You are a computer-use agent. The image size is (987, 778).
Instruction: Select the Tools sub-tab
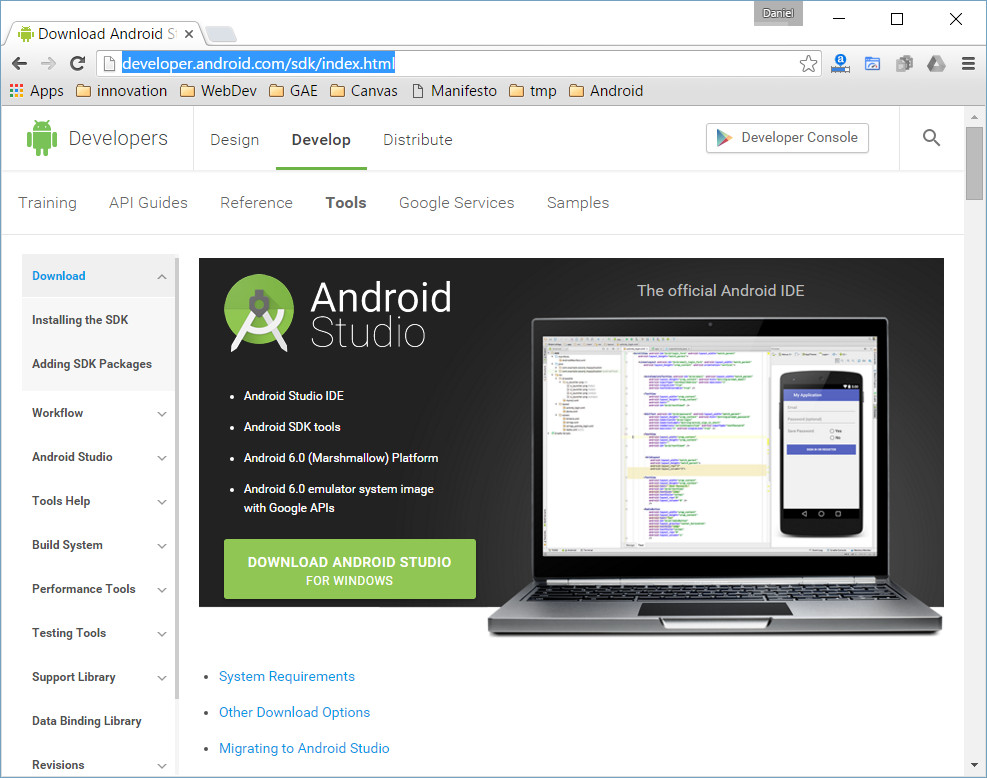[x=346, y=203]
